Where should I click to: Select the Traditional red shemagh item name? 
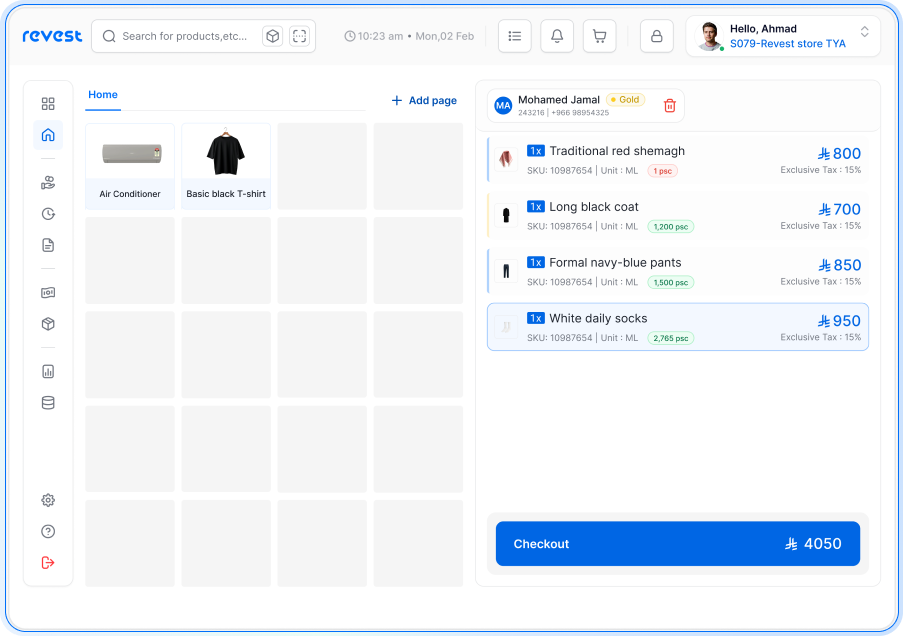pos(617,151)
